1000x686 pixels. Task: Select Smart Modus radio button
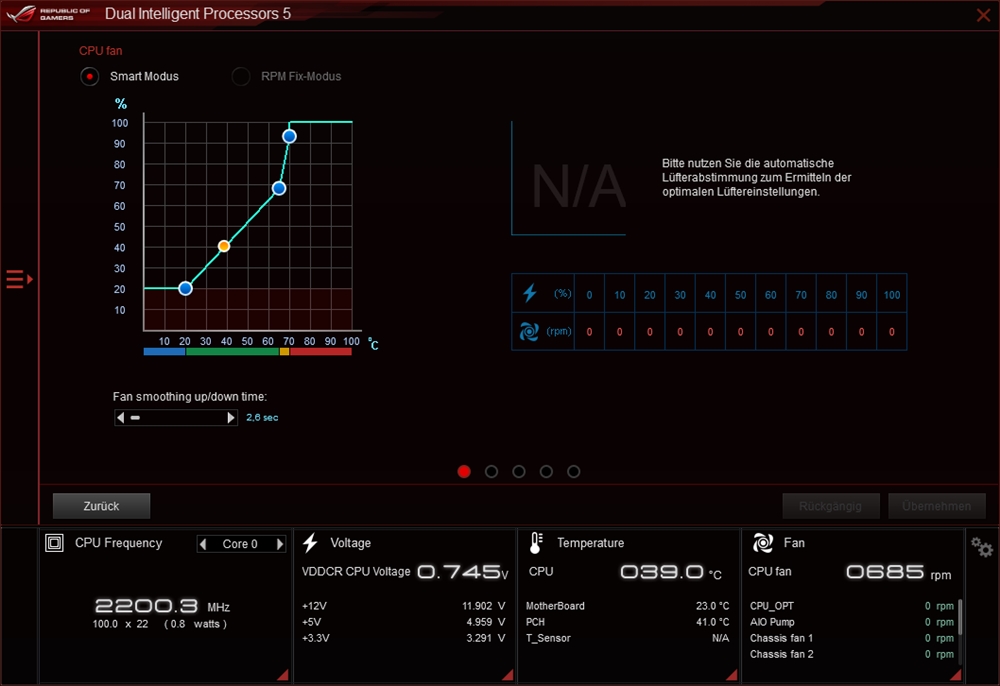point(90,76)
